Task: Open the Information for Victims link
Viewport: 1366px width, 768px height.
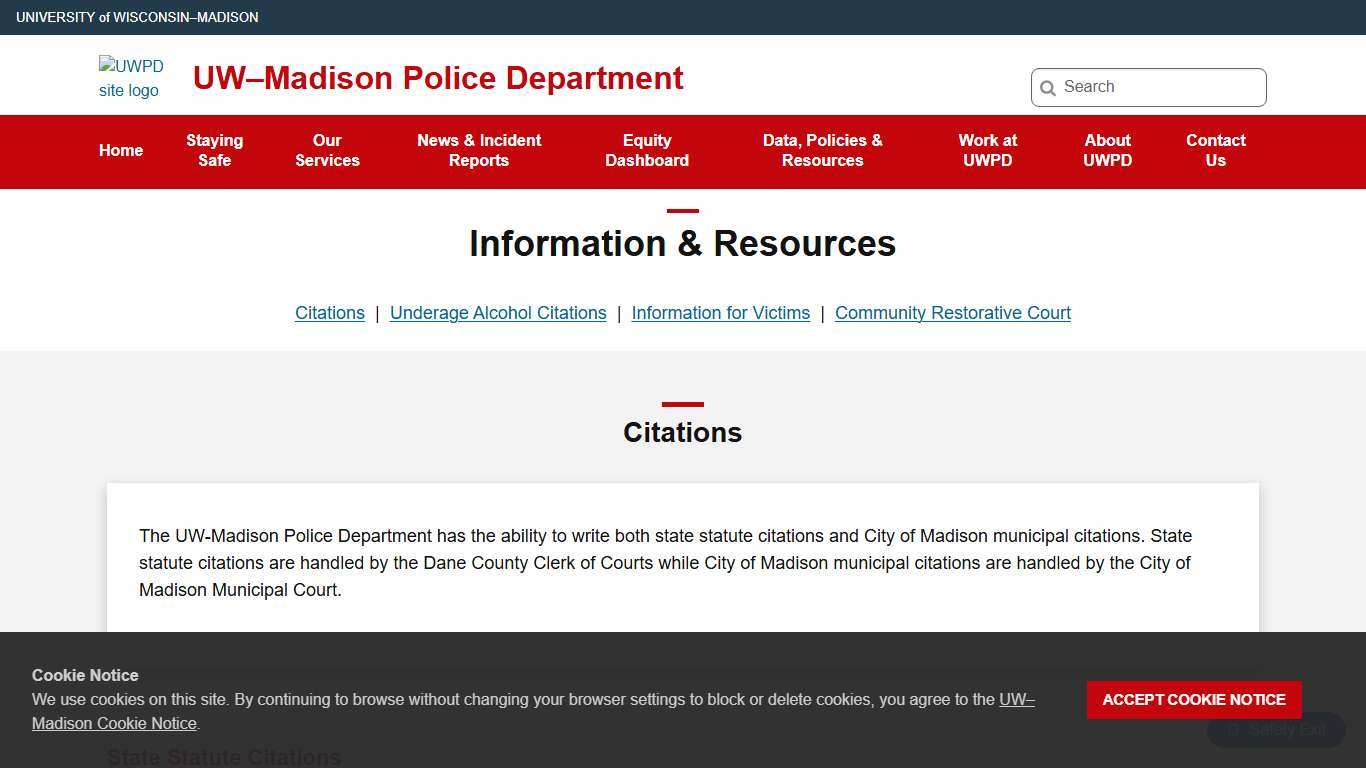Action: tap(720, 313)
